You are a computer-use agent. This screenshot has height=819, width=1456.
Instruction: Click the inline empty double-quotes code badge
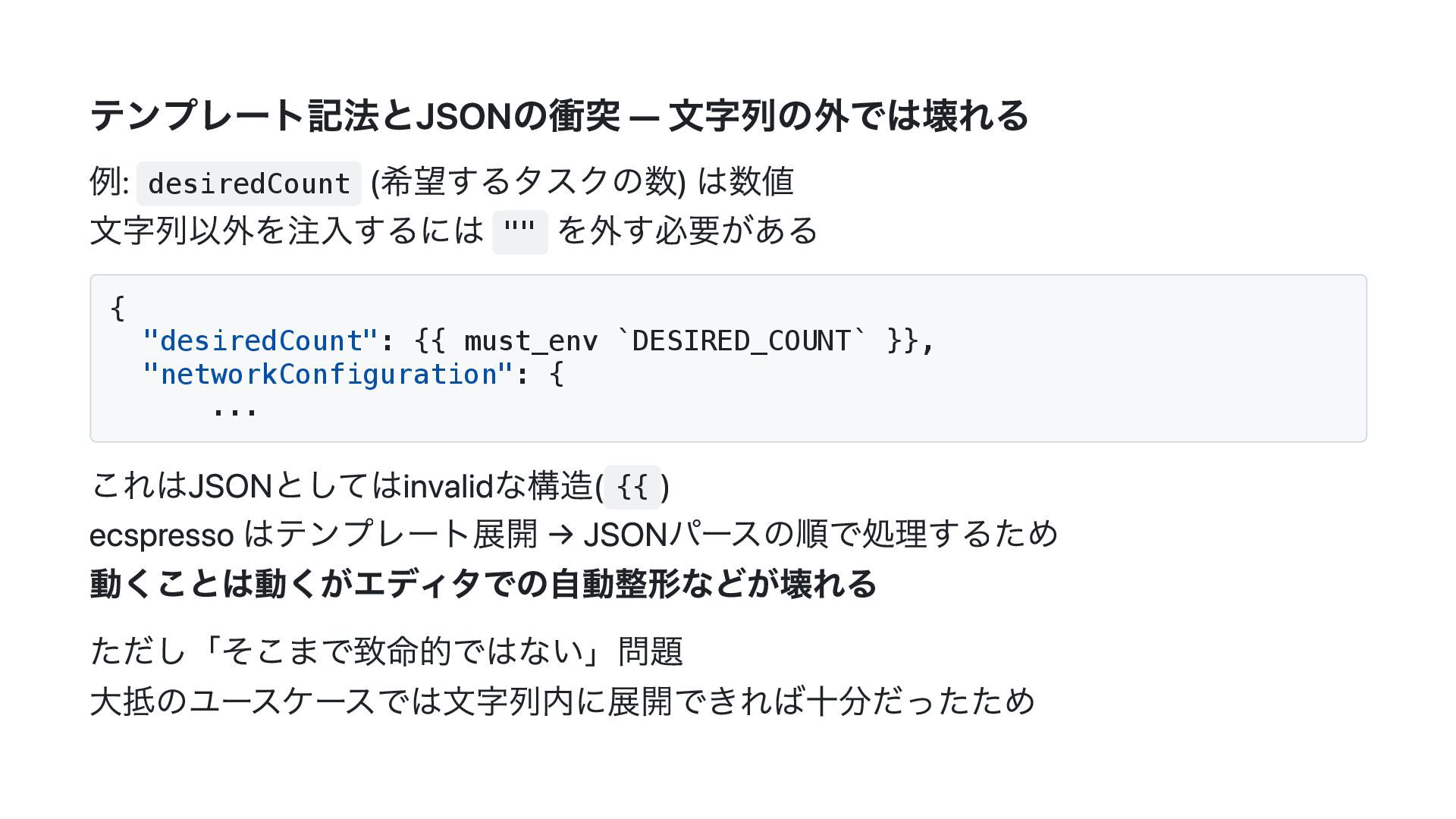click(x=519, y=231)
